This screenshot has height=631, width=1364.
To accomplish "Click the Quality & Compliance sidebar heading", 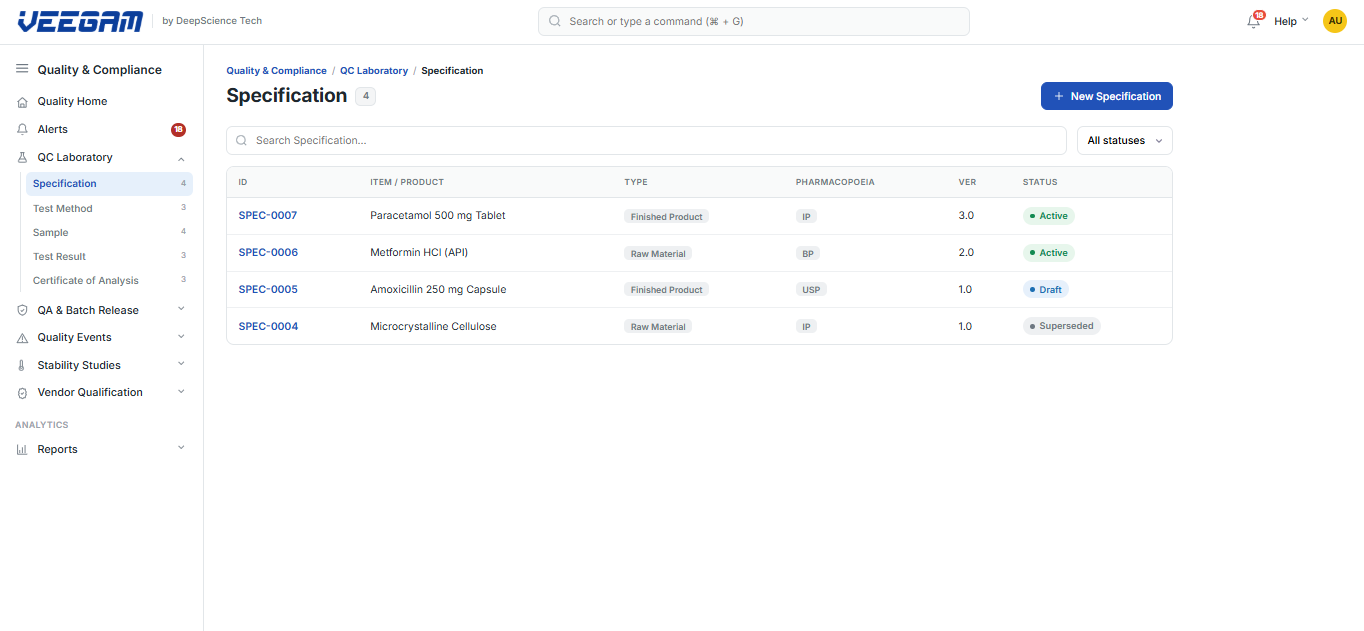I will tap(99, 70).
